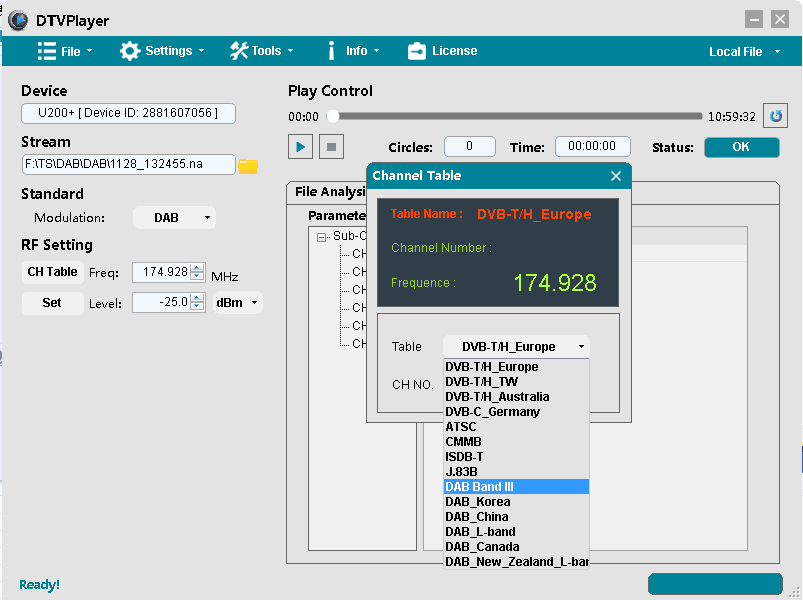803x600 pixels.
Task: Increase level with the up stepper arrow
Action: coord(197,298)
